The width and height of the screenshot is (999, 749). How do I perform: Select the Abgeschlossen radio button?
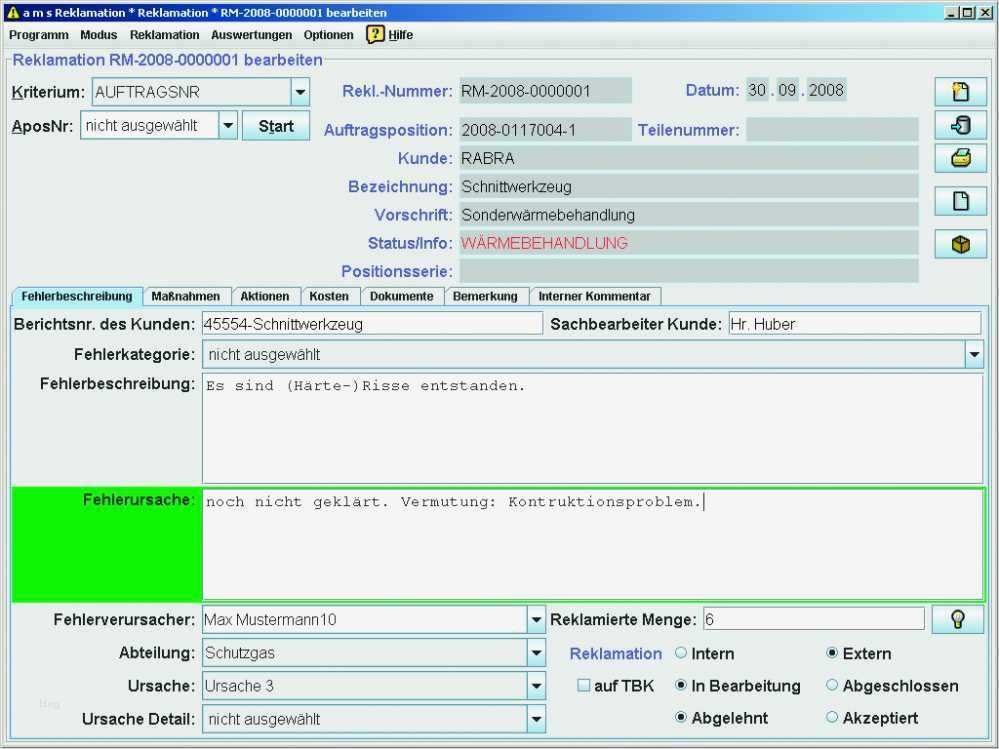tap(831, 685)
